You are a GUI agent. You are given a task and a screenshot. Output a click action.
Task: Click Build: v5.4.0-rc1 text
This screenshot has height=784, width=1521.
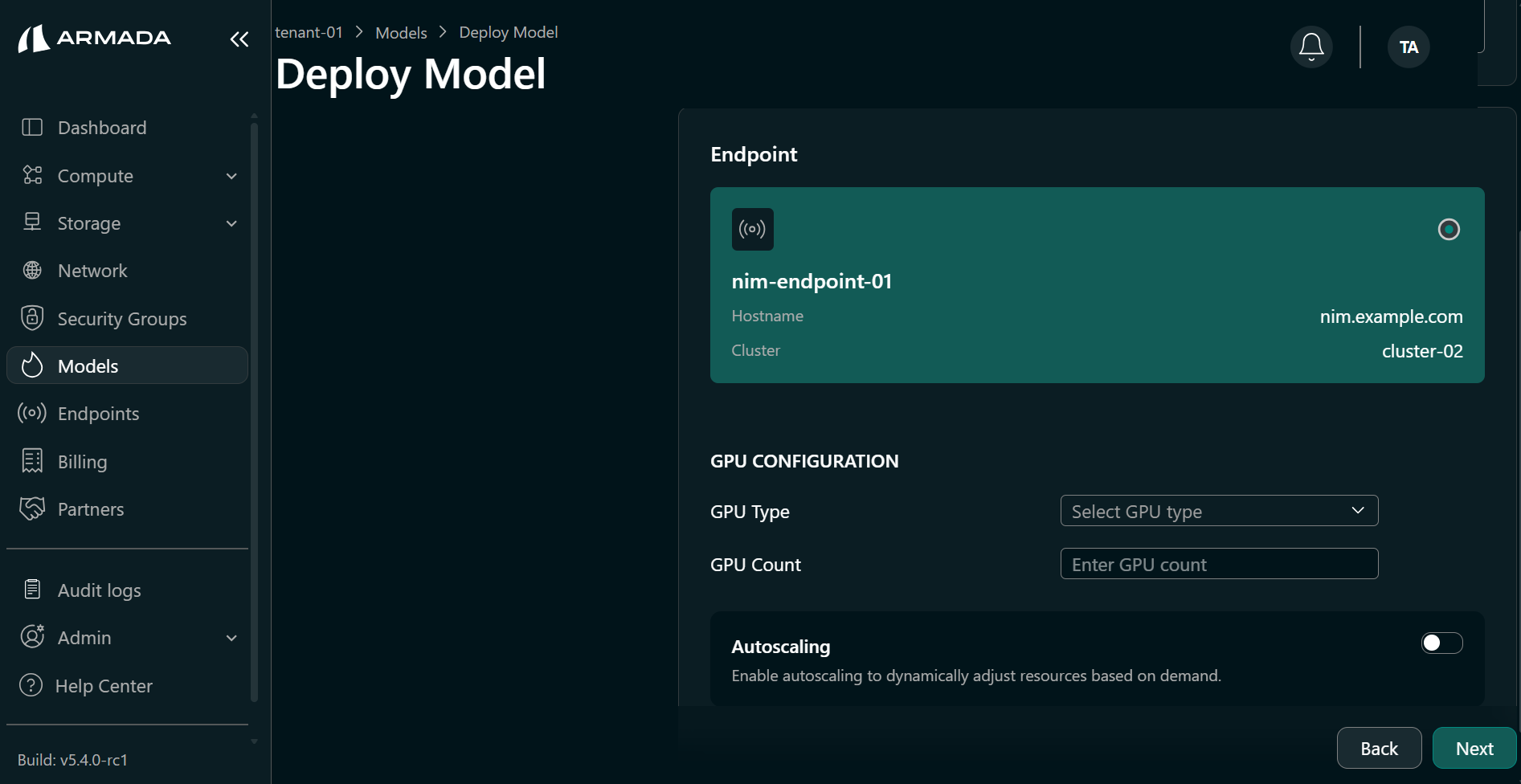[x=72, y=759]
